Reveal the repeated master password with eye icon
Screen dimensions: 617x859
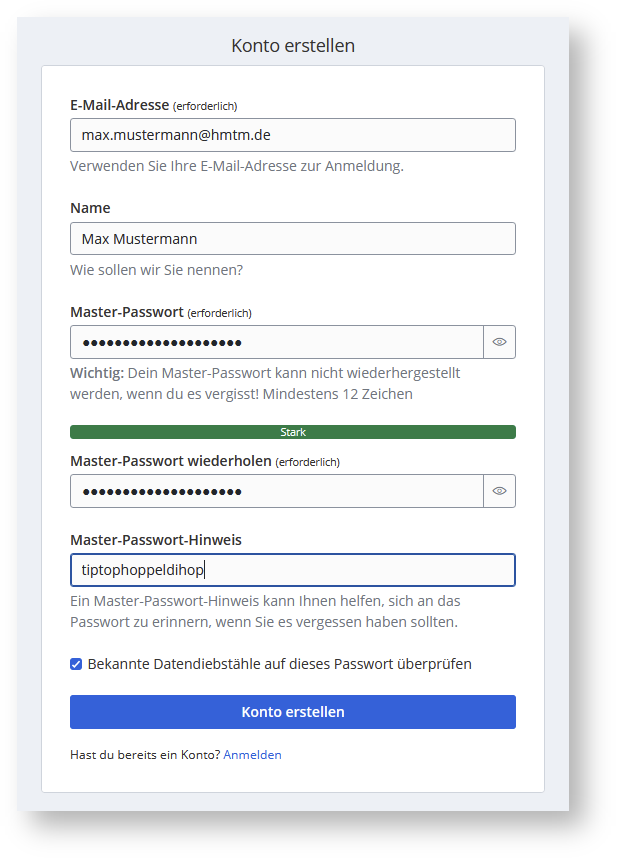[x=499, y=491]
